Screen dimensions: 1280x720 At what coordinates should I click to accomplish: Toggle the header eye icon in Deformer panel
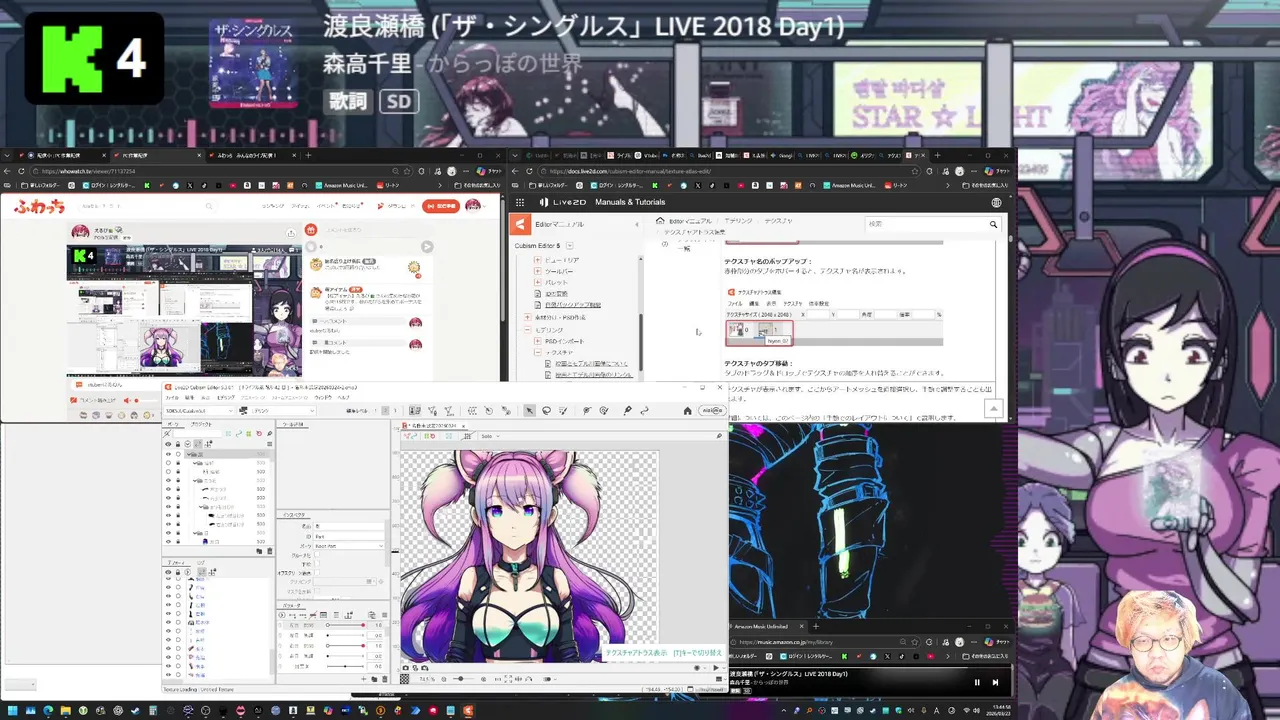[x=168, y=572]
